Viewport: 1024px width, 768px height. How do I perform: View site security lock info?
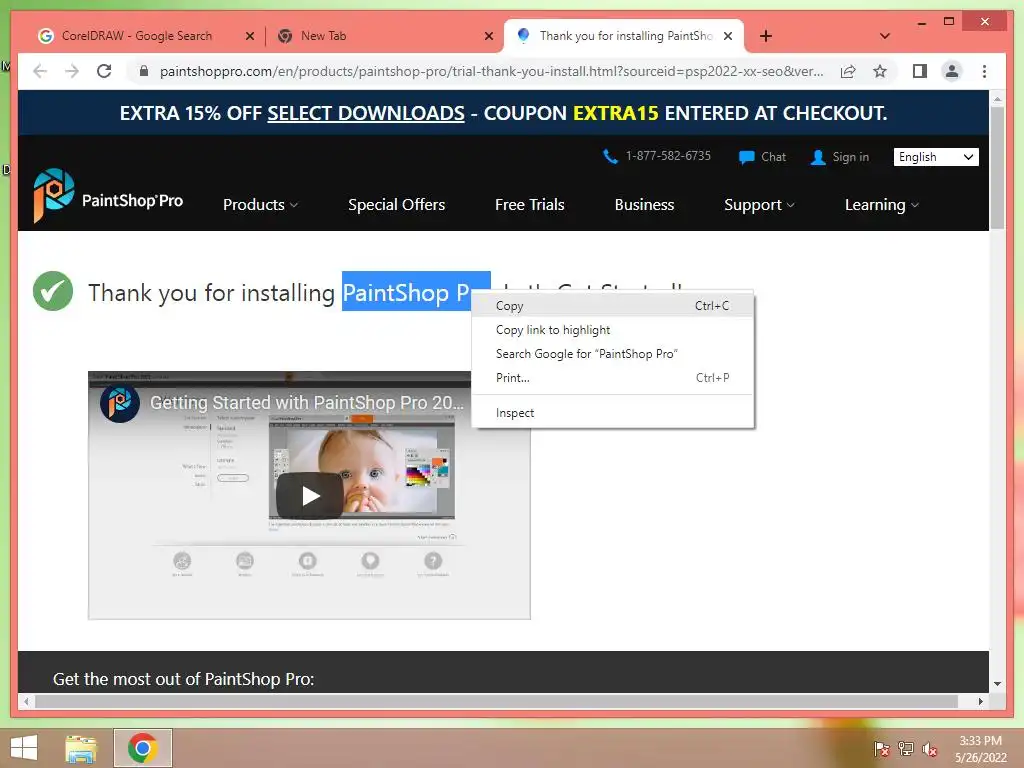144,71
